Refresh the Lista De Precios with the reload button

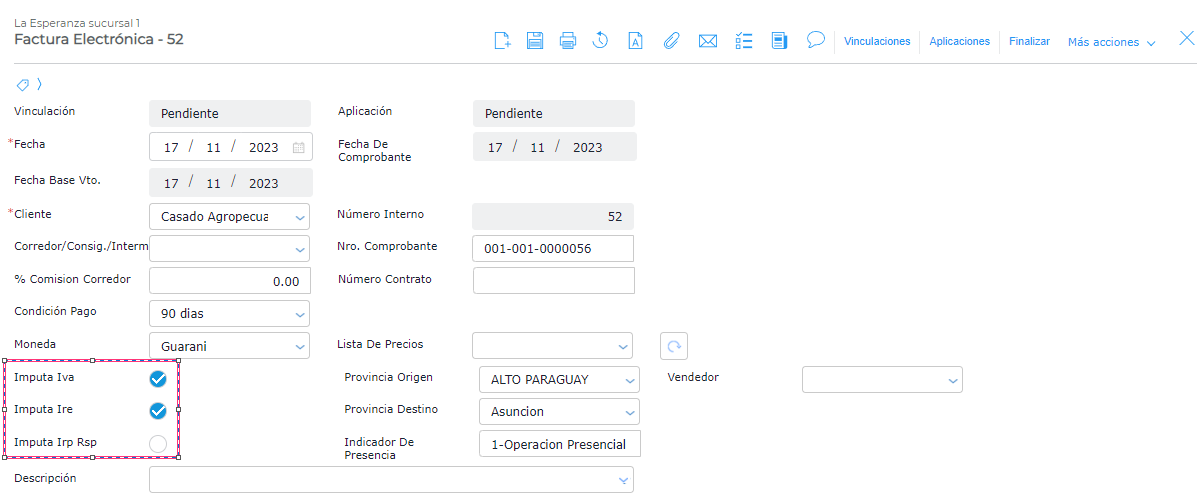[x=674, y=346]
